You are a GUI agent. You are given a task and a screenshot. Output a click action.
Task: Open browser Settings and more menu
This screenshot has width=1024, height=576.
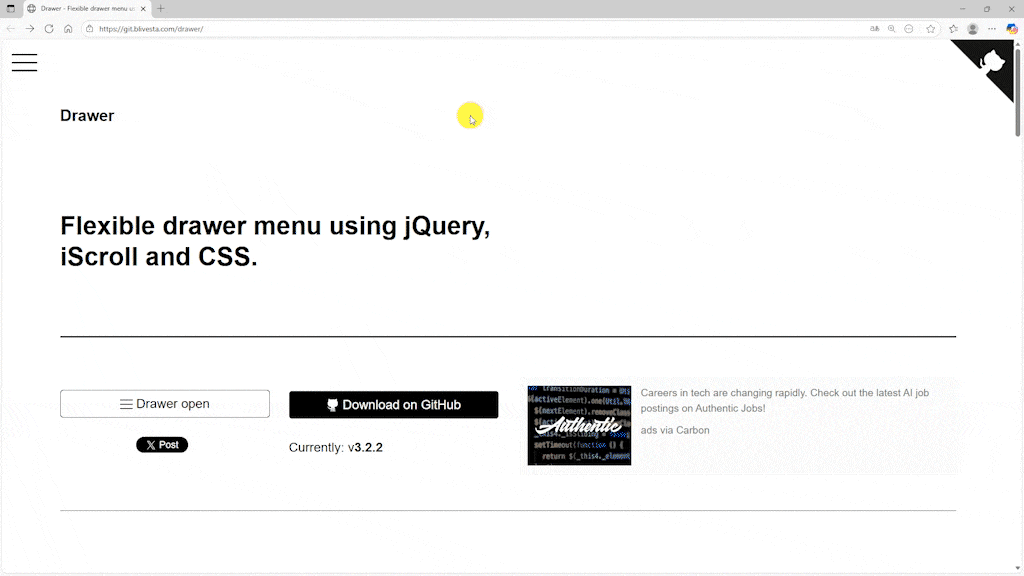pyautogui.click(x=992, y=29)
